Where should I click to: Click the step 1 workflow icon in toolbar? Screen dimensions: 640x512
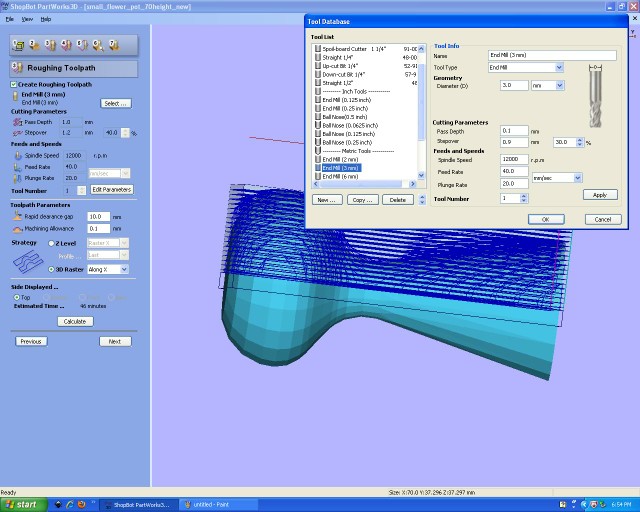(19, 45)
